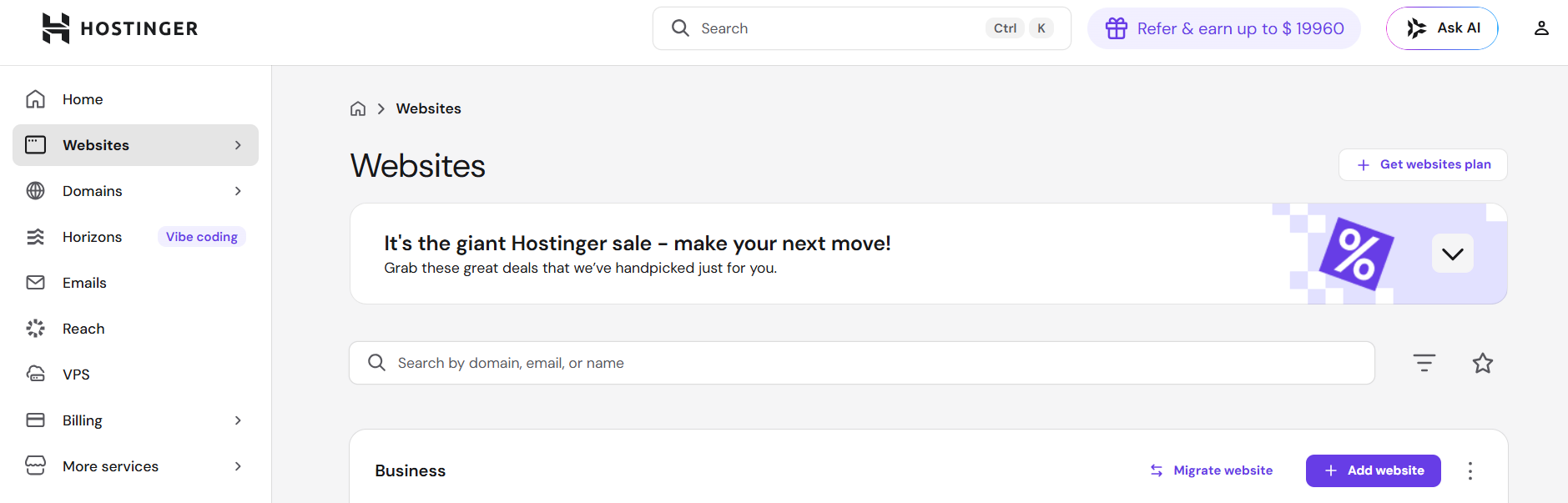
Task: Open the user profile icon
Action: tap(1540, 28)
